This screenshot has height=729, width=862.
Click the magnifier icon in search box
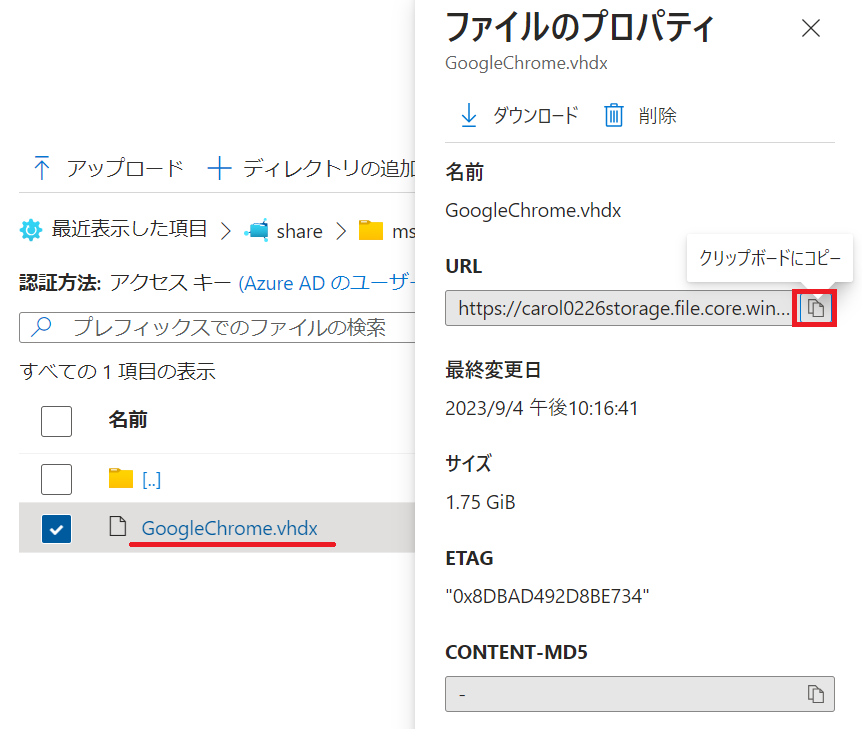tap(41, 327)
